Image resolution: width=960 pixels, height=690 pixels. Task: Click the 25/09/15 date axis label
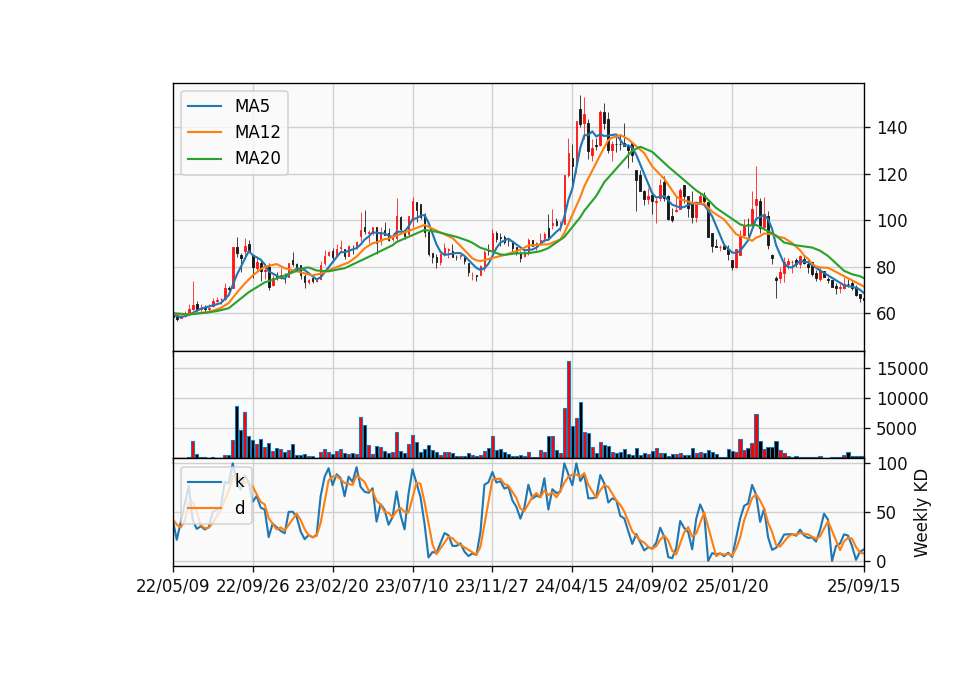point(864,586)
